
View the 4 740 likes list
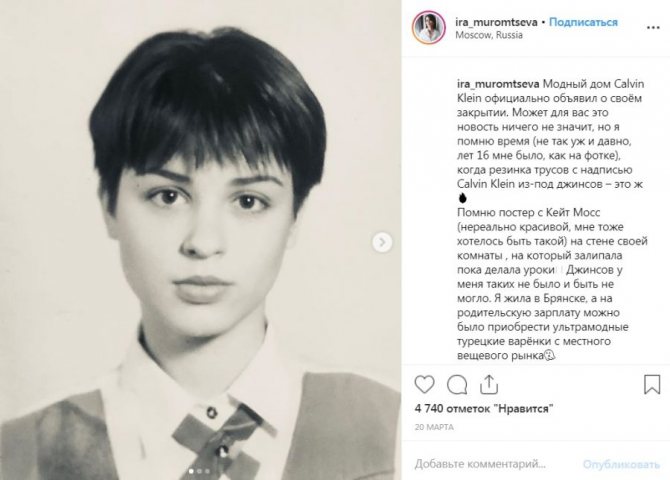click(x=484, y=409)
